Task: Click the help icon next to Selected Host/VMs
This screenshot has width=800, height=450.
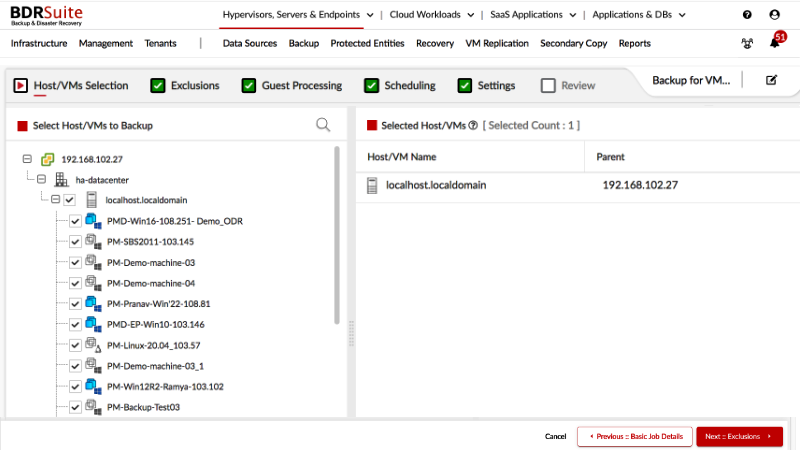Action: pyautogui.click(x=472, y=126)
